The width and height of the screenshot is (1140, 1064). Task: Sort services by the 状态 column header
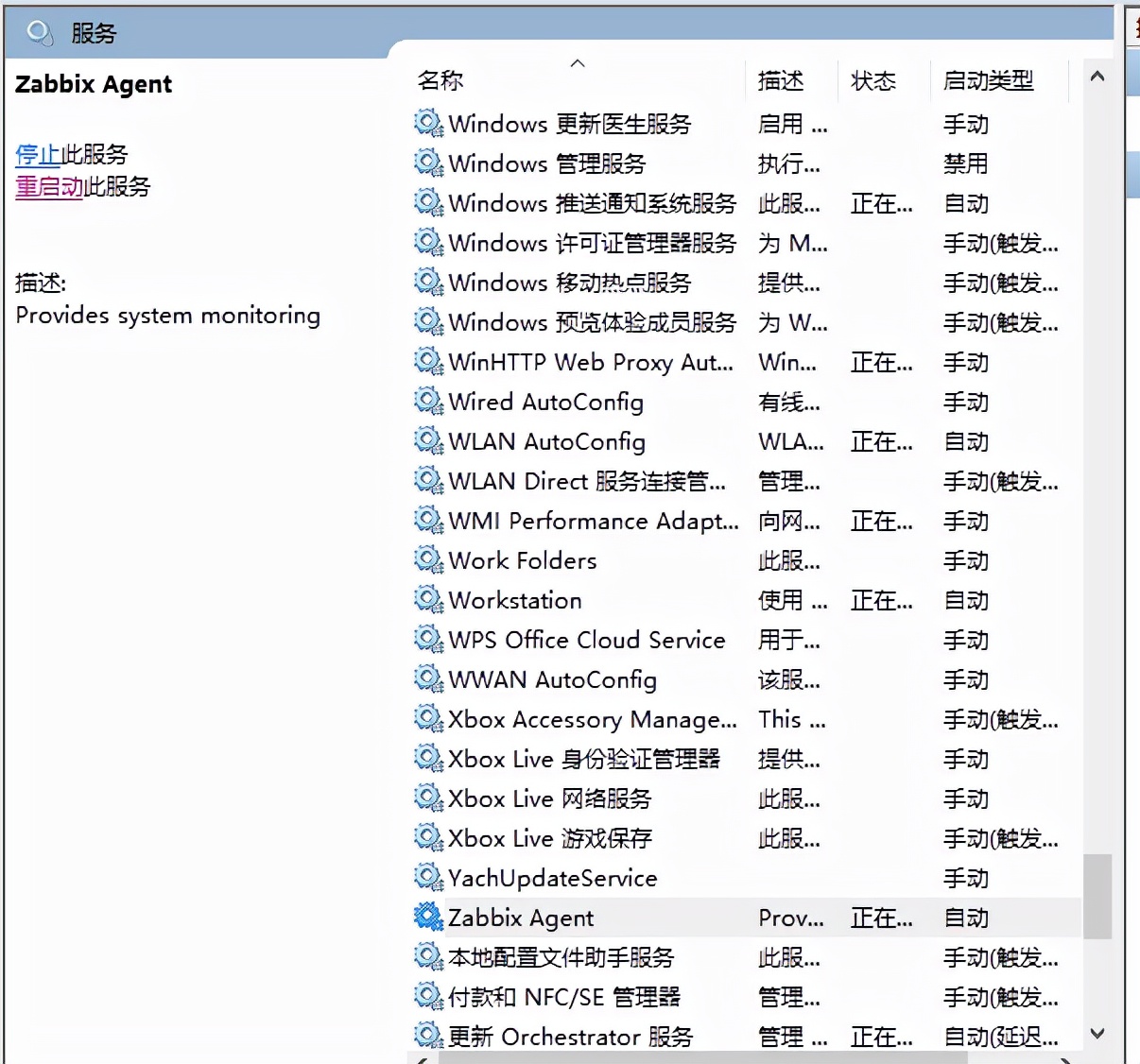coord(873,80)
